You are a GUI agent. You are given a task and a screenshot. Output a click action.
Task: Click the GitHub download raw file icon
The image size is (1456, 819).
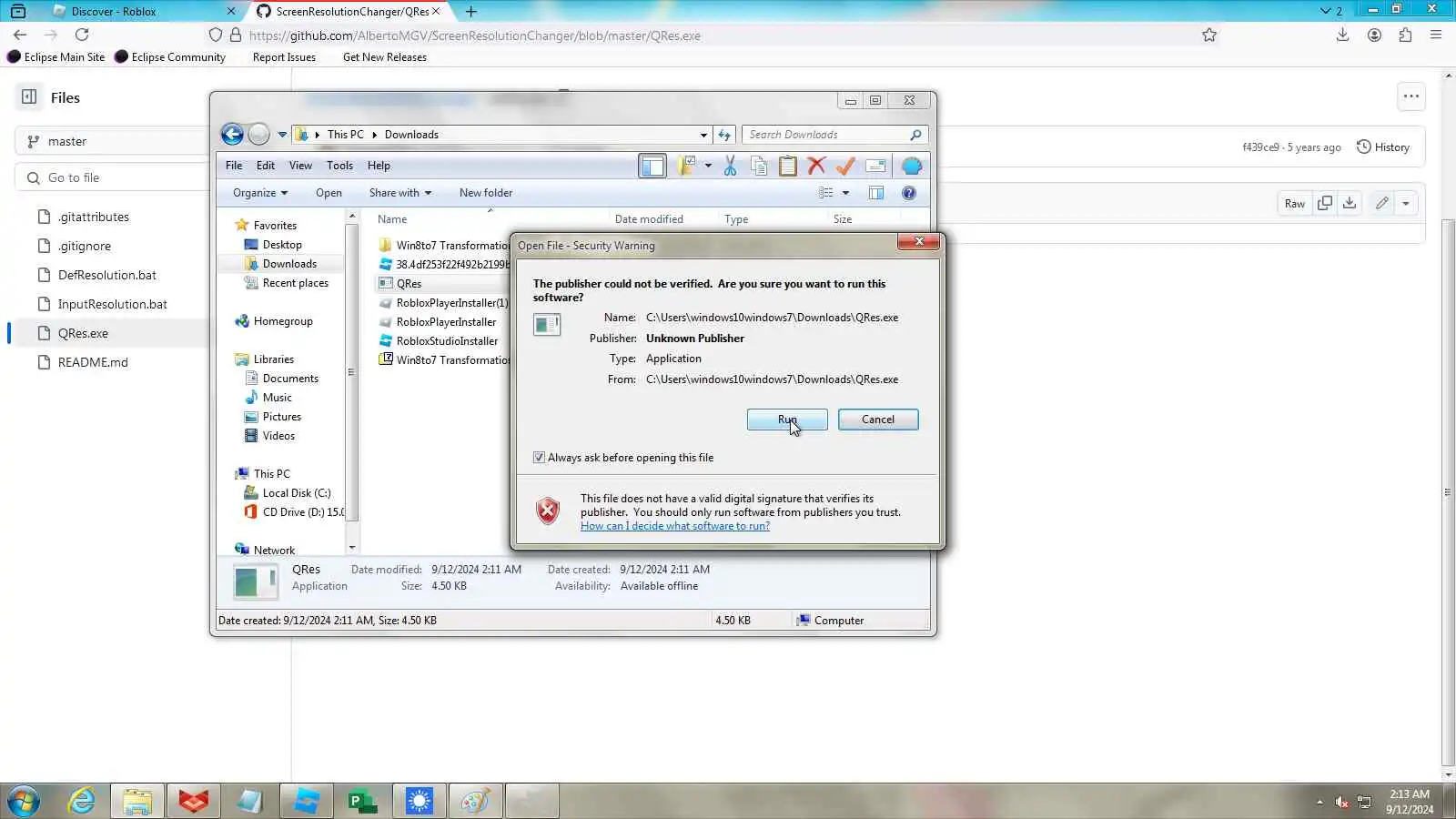point(1350,204)
